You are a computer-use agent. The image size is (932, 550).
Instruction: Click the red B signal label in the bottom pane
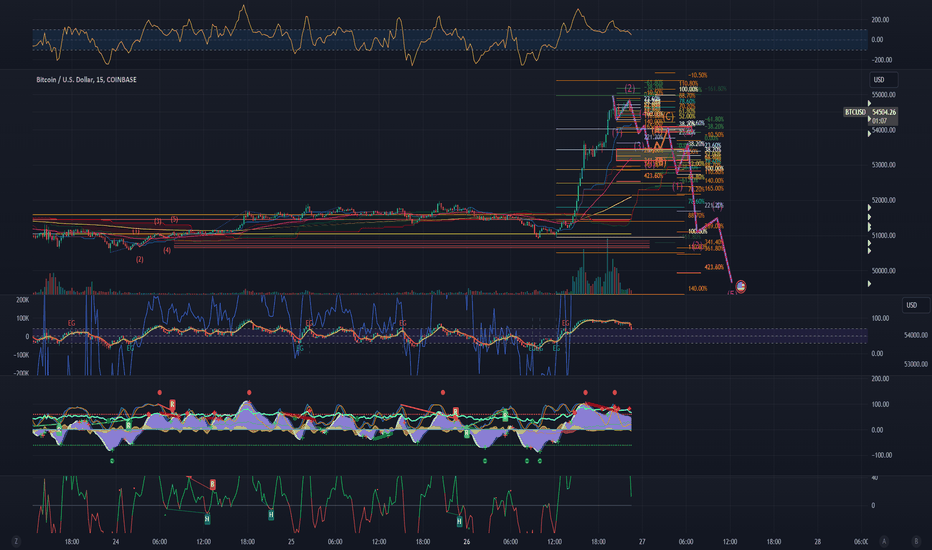coord(213,485)
